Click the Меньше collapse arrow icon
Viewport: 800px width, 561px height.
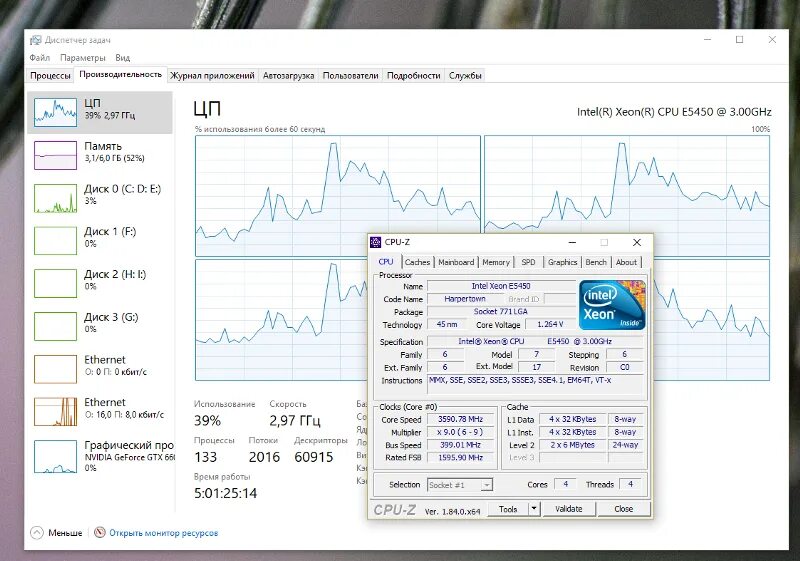pyautogui.click(x=37, y=533)
